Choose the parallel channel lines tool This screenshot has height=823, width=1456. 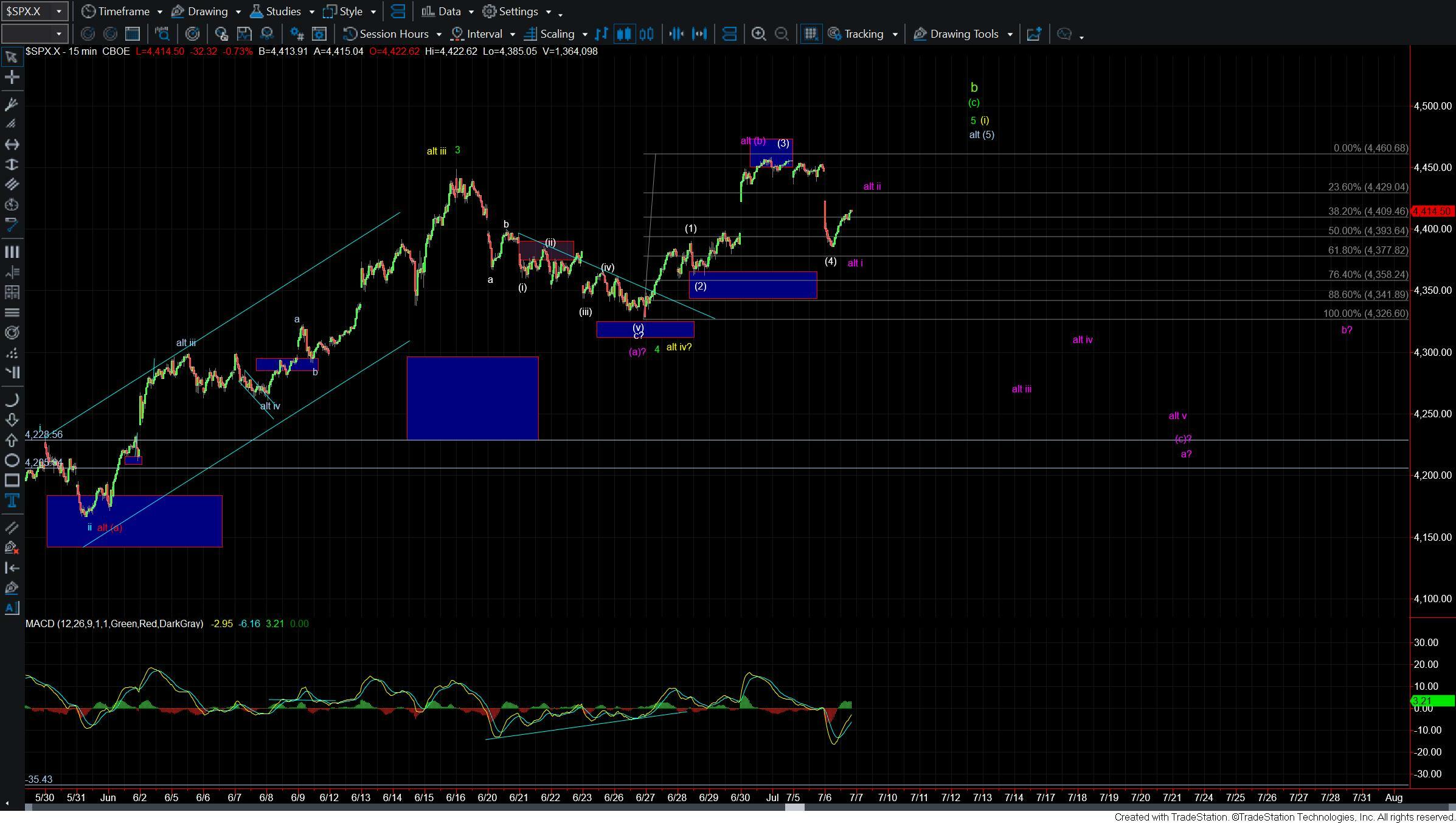pos(12,184)
